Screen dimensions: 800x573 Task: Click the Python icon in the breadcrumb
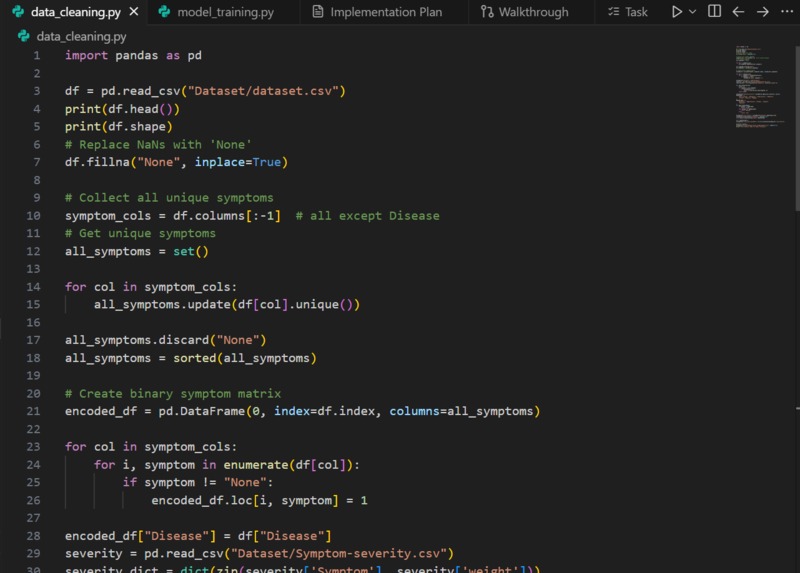coord(23,36)
